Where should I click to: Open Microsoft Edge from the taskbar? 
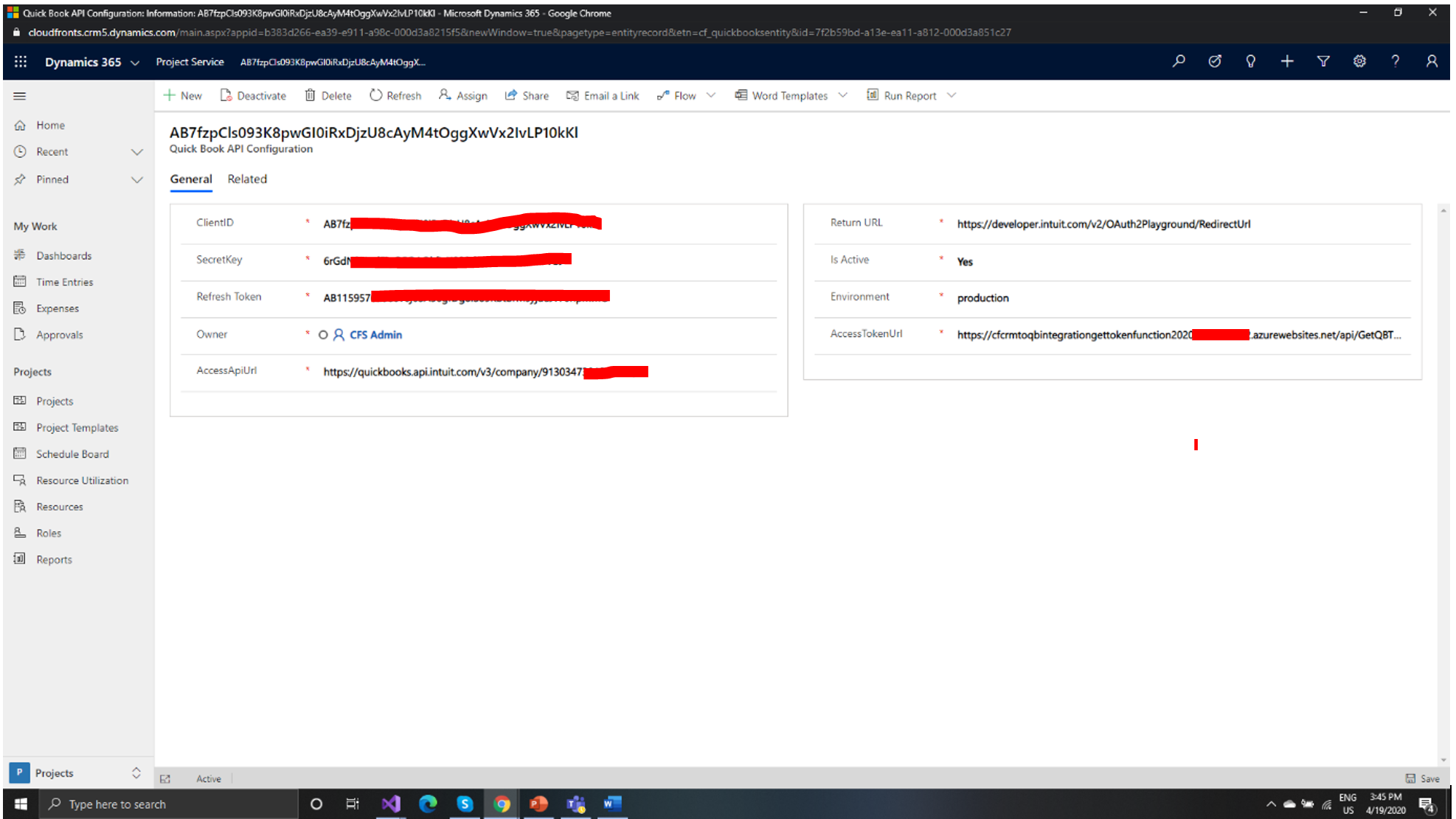(428, 804)
